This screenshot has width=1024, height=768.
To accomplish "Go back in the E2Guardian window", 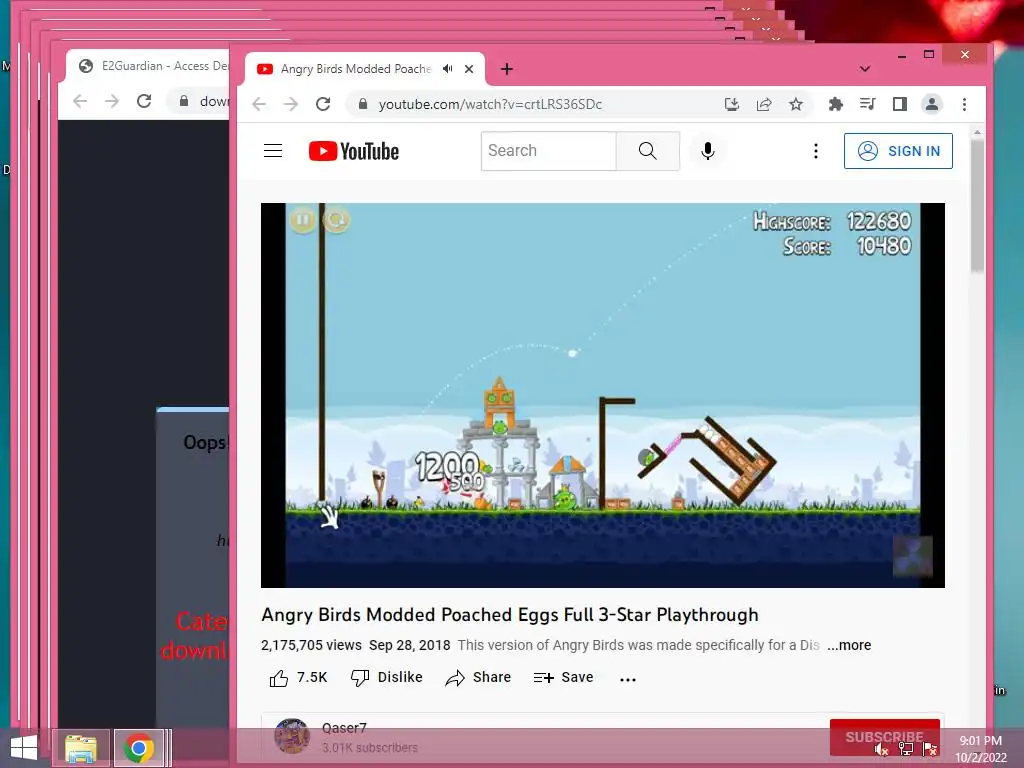I will click(x=80, y=101).
